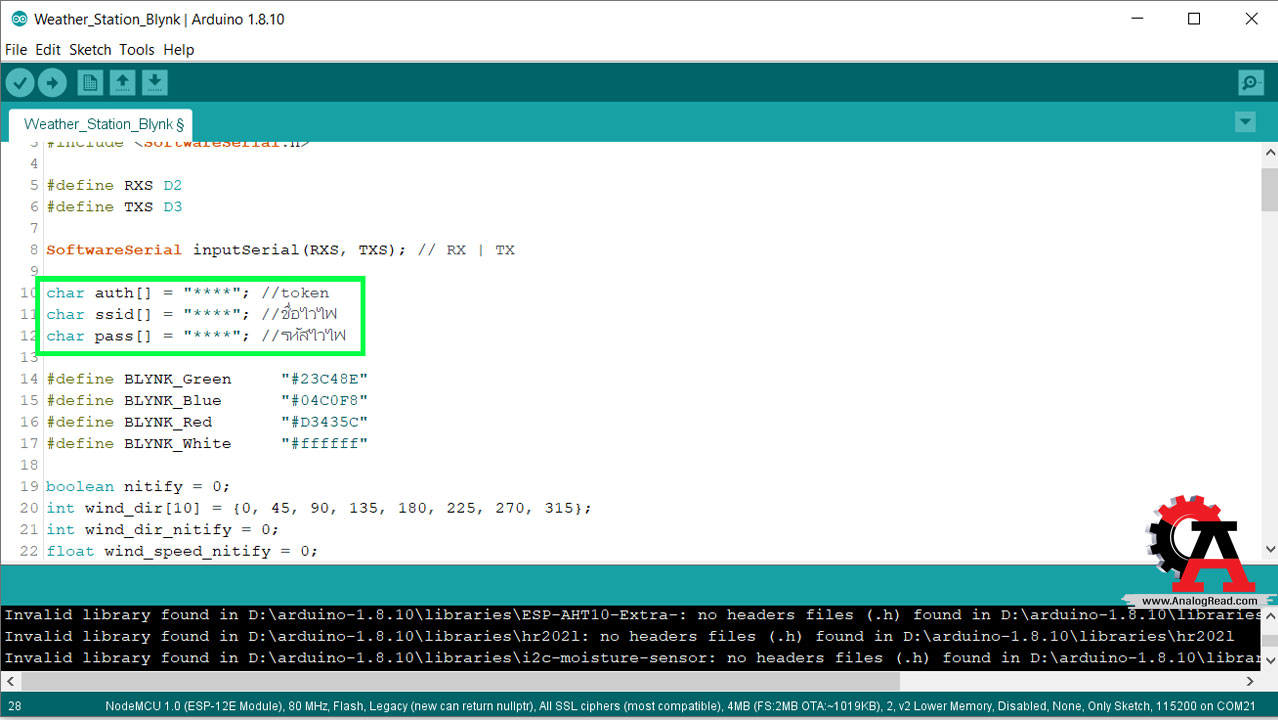Click the line 'char auth[] = "****"'
This screenshot has width=1278, height=720.
(x=188, y=293)
